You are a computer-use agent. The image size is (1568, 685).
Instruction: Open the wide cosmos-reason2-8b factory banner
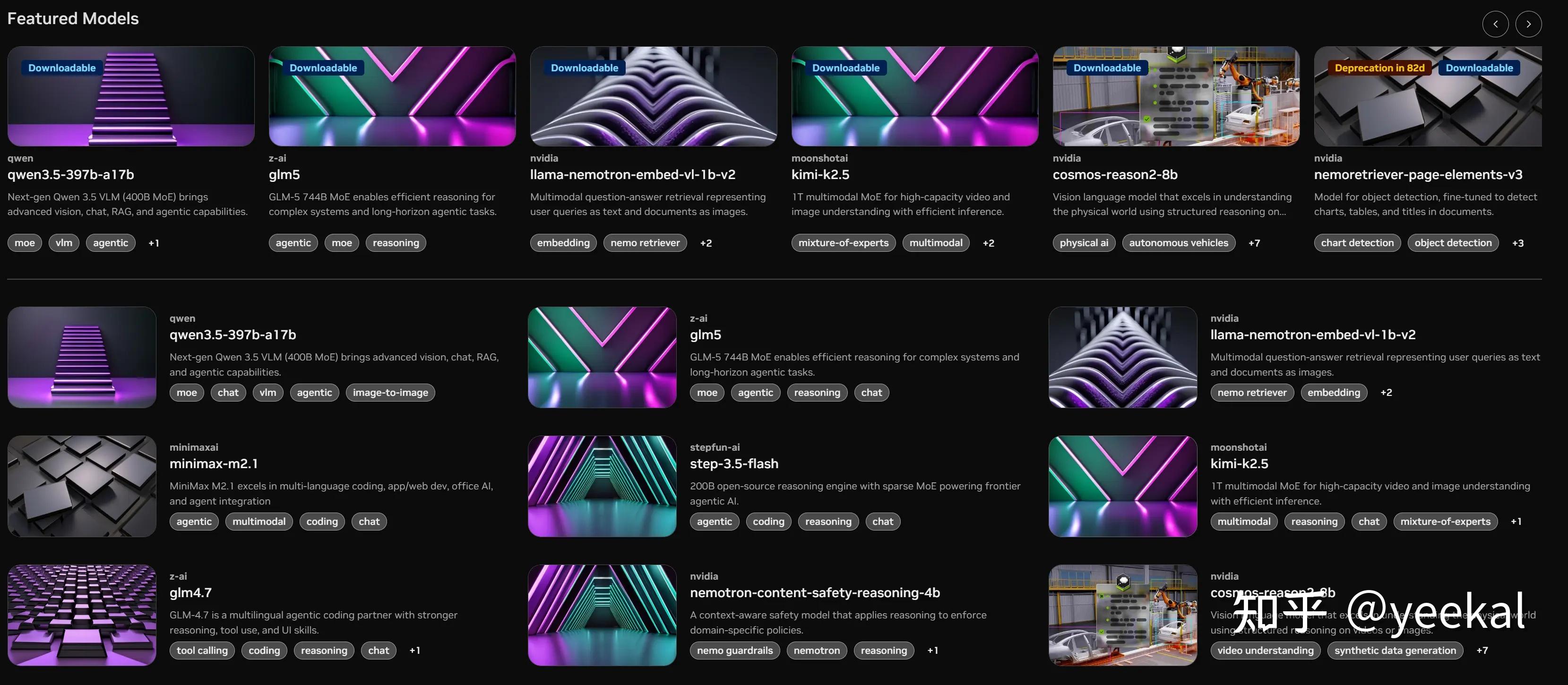[1176, 96]
